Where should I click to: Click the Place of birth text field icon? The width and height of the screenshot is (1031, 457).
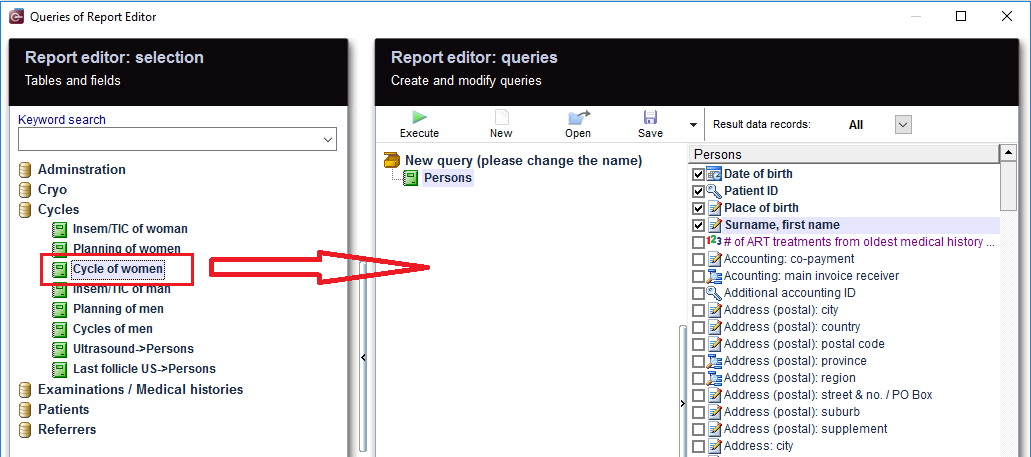[714, 208]
